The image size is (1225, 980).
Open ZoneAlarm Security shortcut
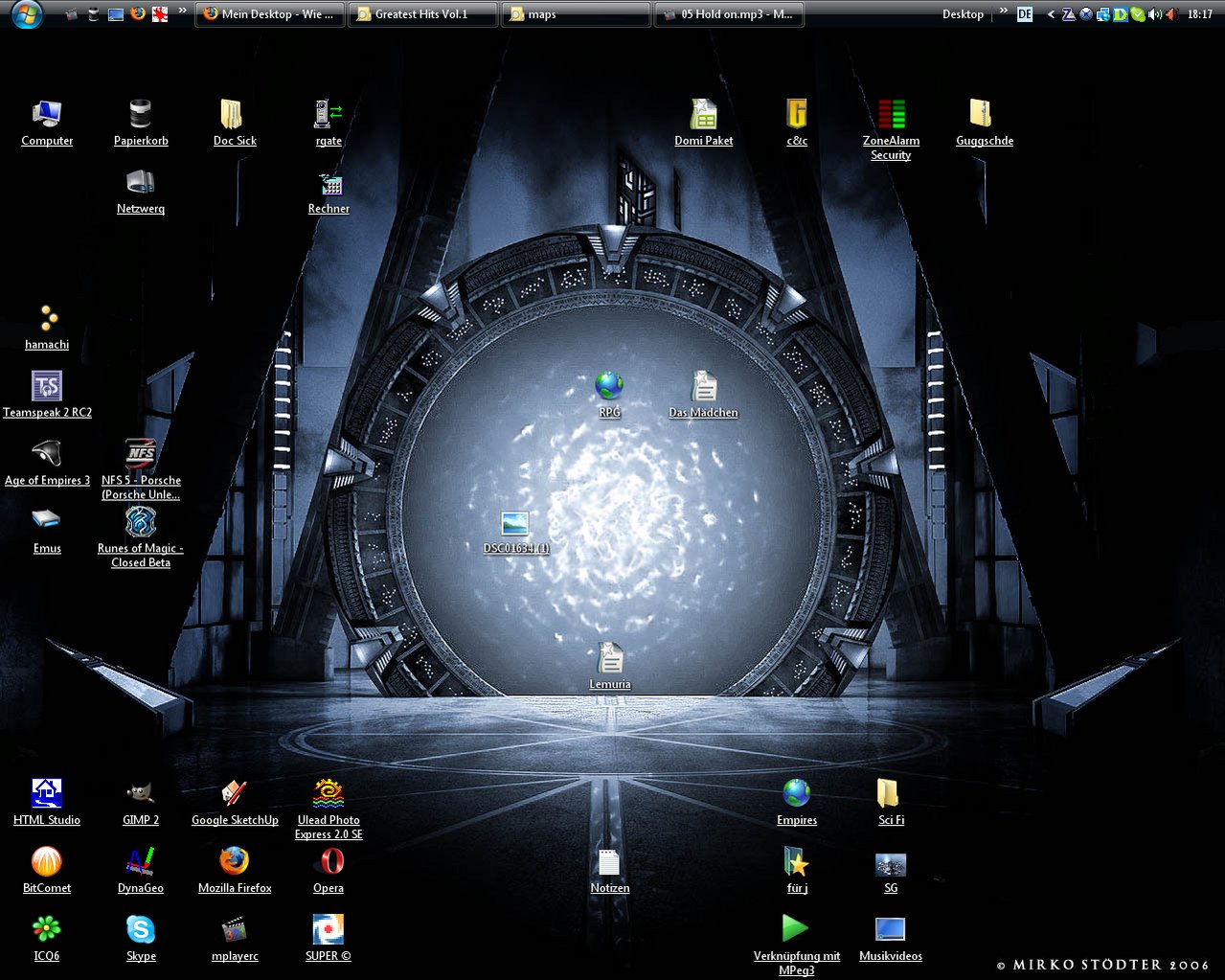point(891,115)
